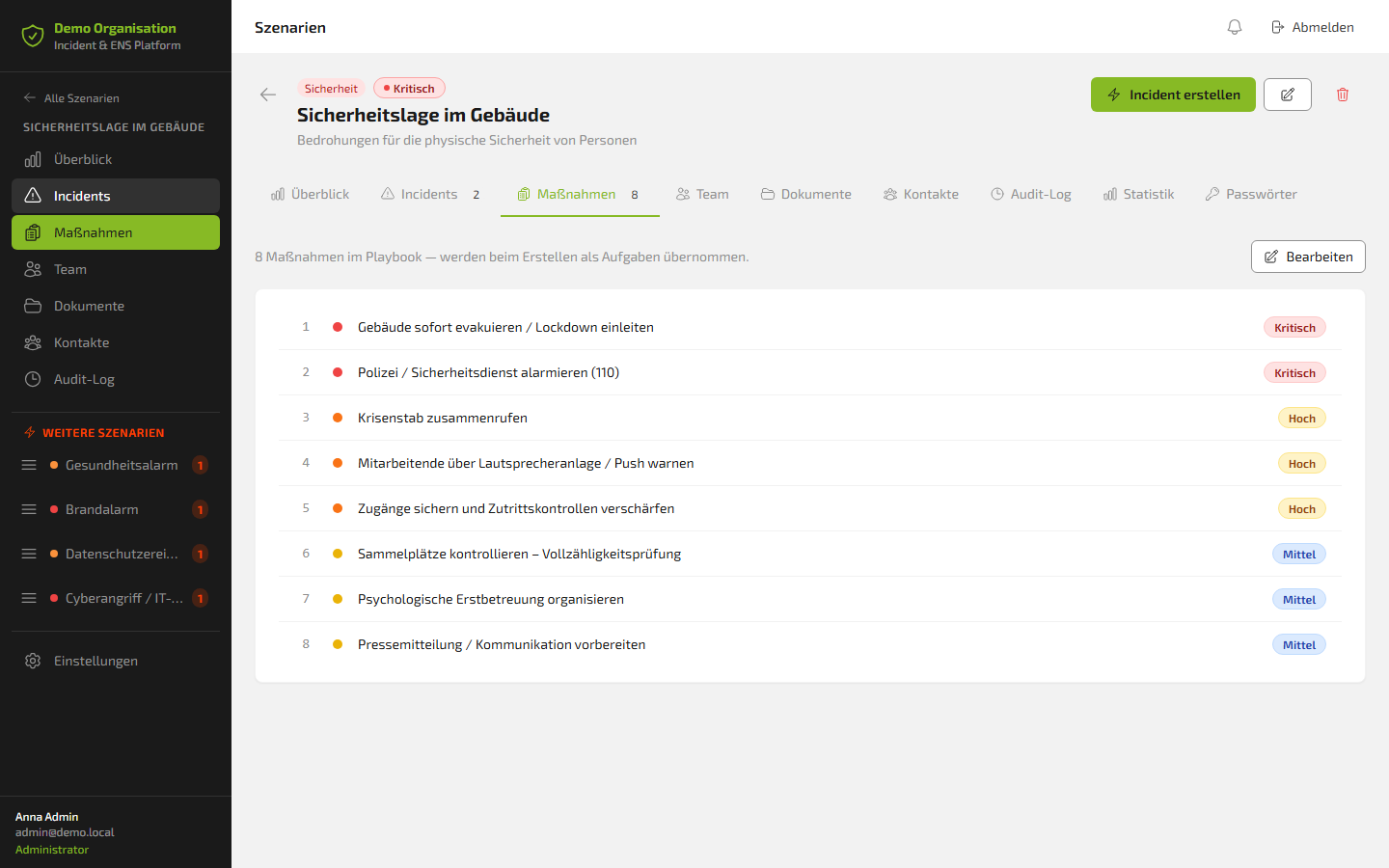Click the pencil edit scenario icon button

pos(1288,95)
